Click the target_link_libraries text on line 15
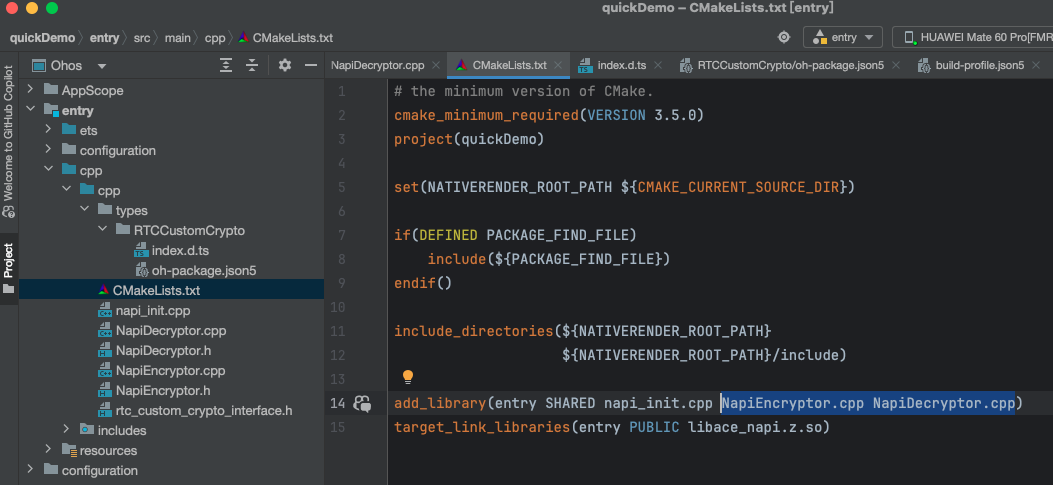Image resolution: width=1053 pixels, height=485 pixels. pyautogui.click(x=482, y=427)
